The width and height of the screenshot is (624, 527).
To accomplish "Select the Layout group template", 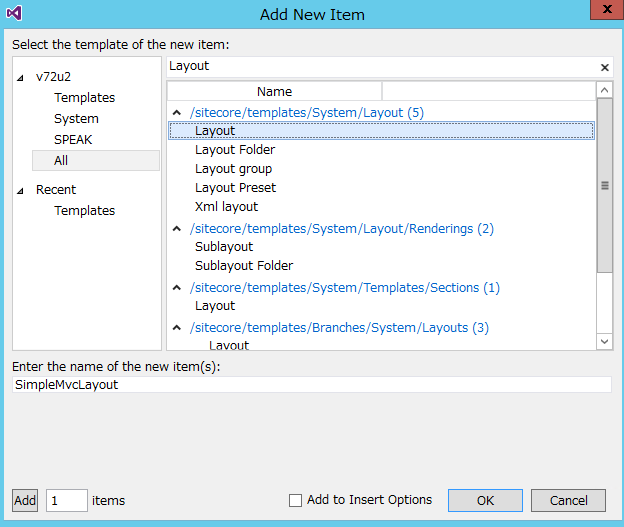I will pyautogui.click(x=233, y=169).
